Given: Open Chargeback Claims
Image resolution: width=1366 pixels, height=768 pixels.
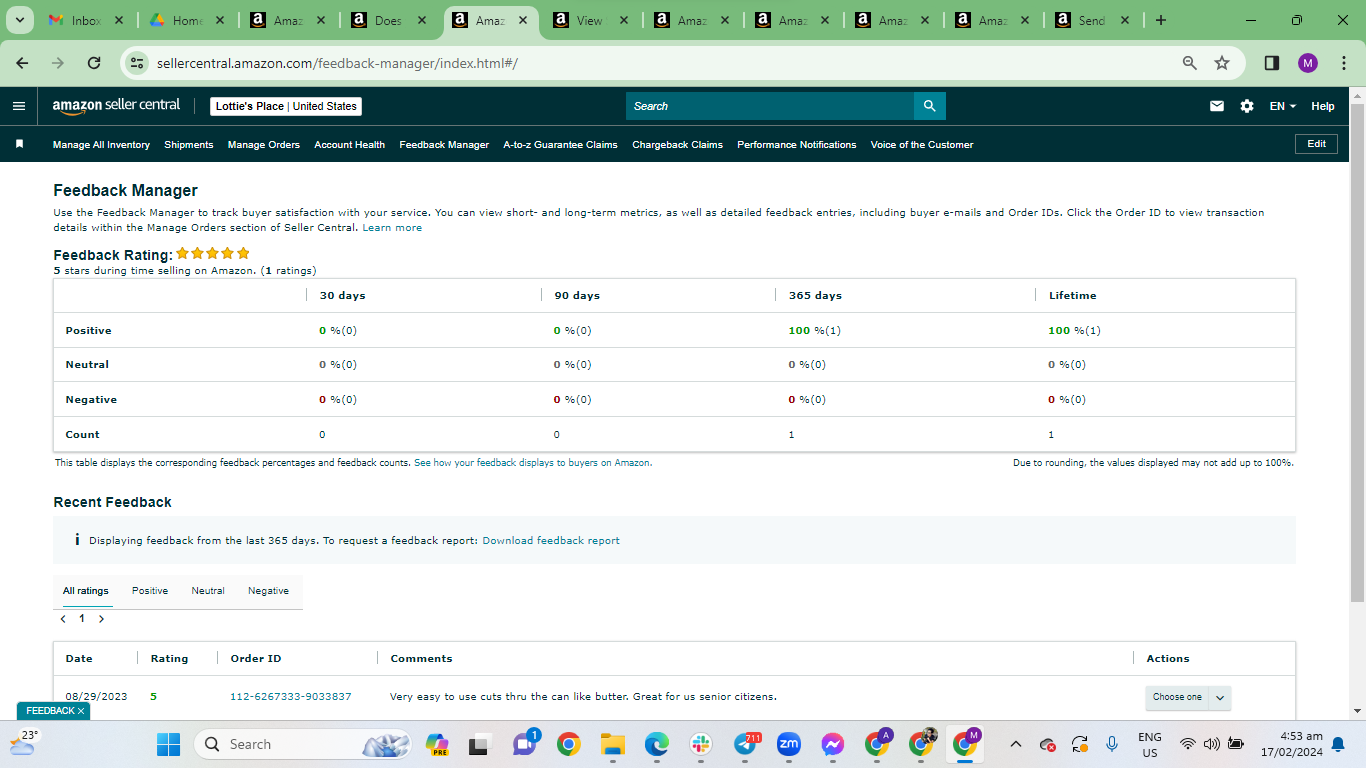Looking at the screenshot, I should point(677,145).
